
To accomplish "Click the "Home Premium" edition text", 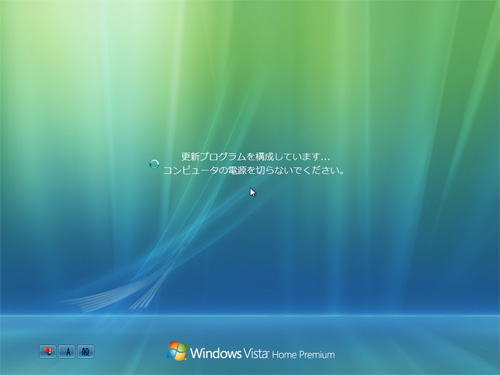I will pos(304,355).
